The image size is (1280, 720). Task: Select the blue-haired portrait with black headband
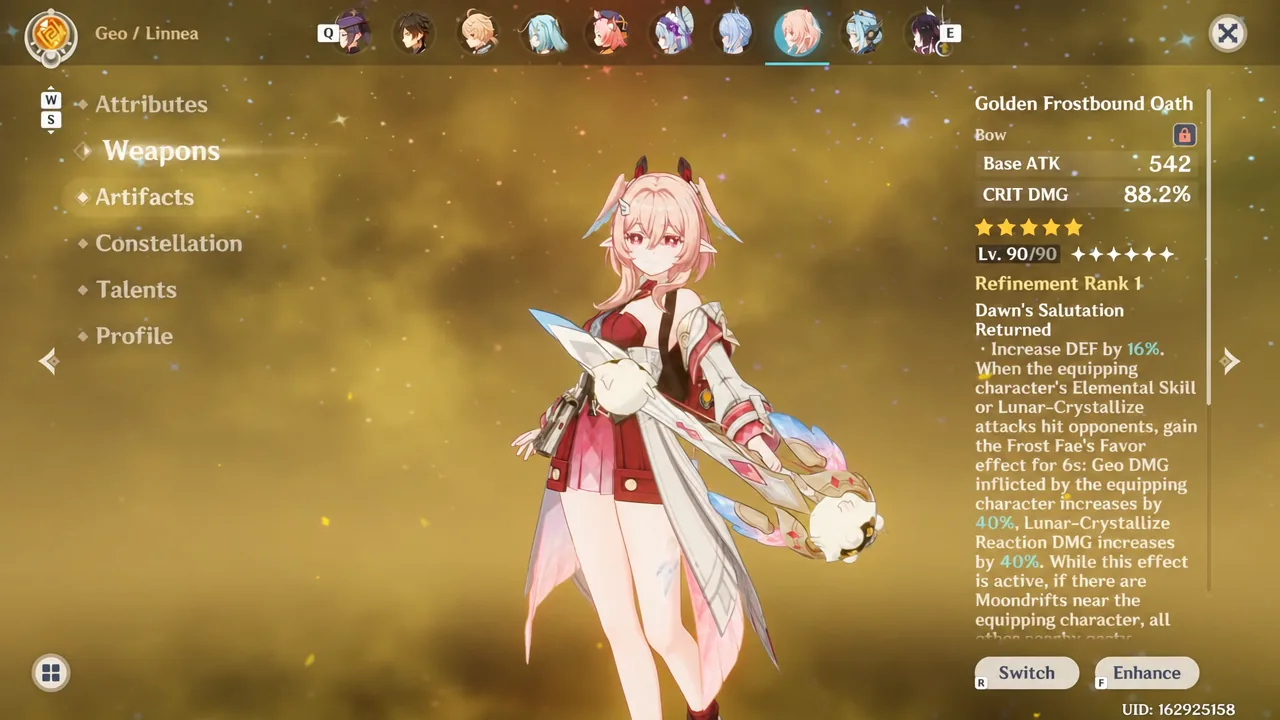861,33
